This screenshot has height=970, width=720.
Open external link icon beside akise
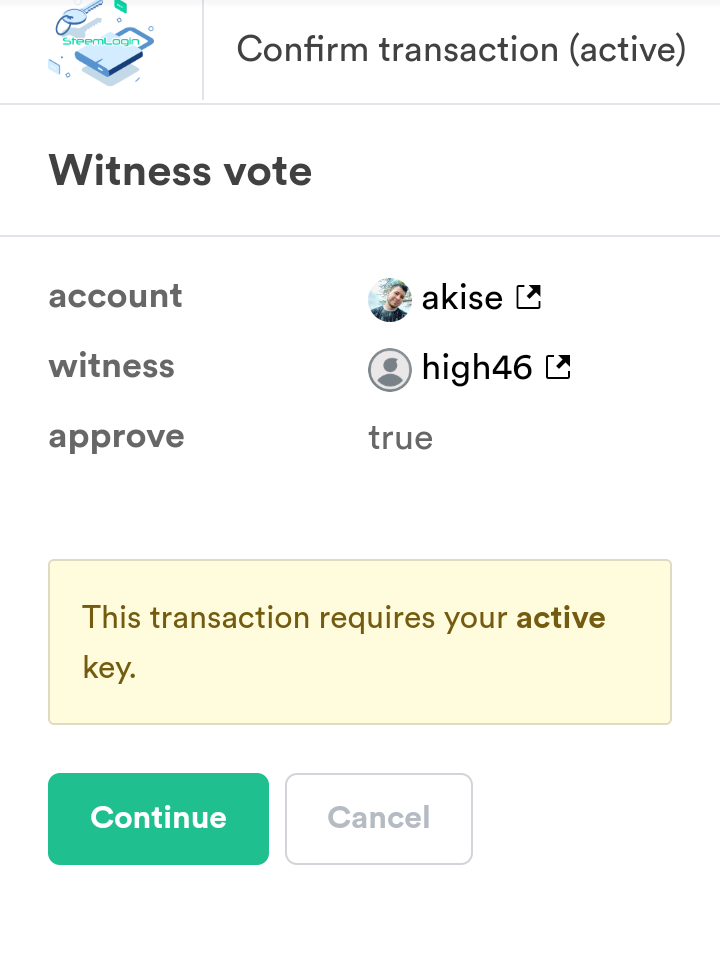tap(528, 297)
